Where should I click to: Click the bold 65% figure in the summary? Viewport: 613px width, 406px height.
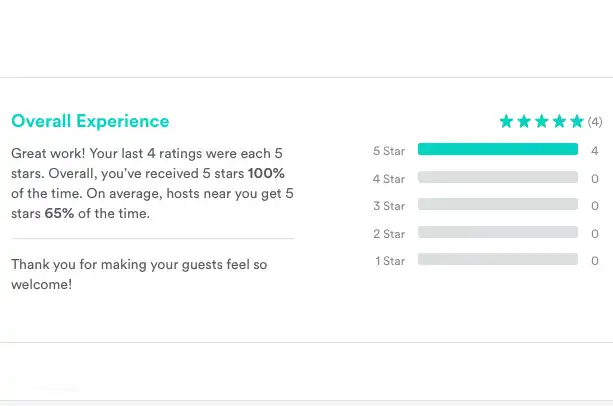[x=61, y=213]
